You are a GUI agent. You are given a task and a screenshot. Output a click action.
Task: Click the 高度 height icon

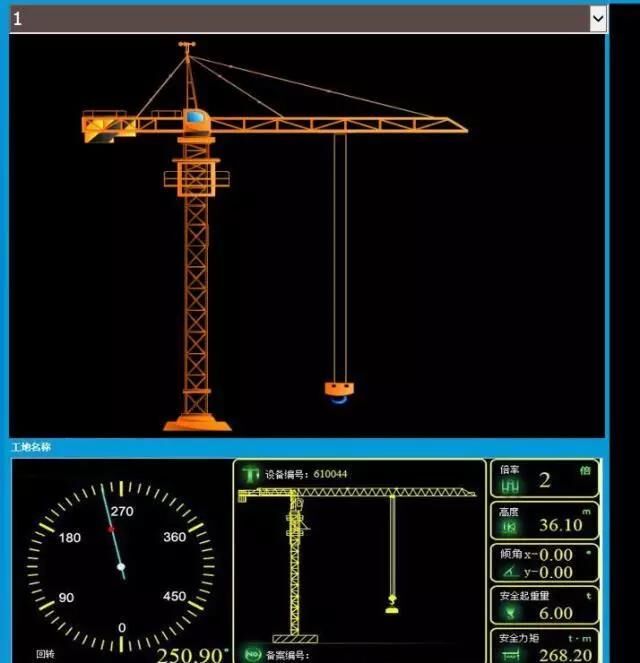[x=511, y=526]
